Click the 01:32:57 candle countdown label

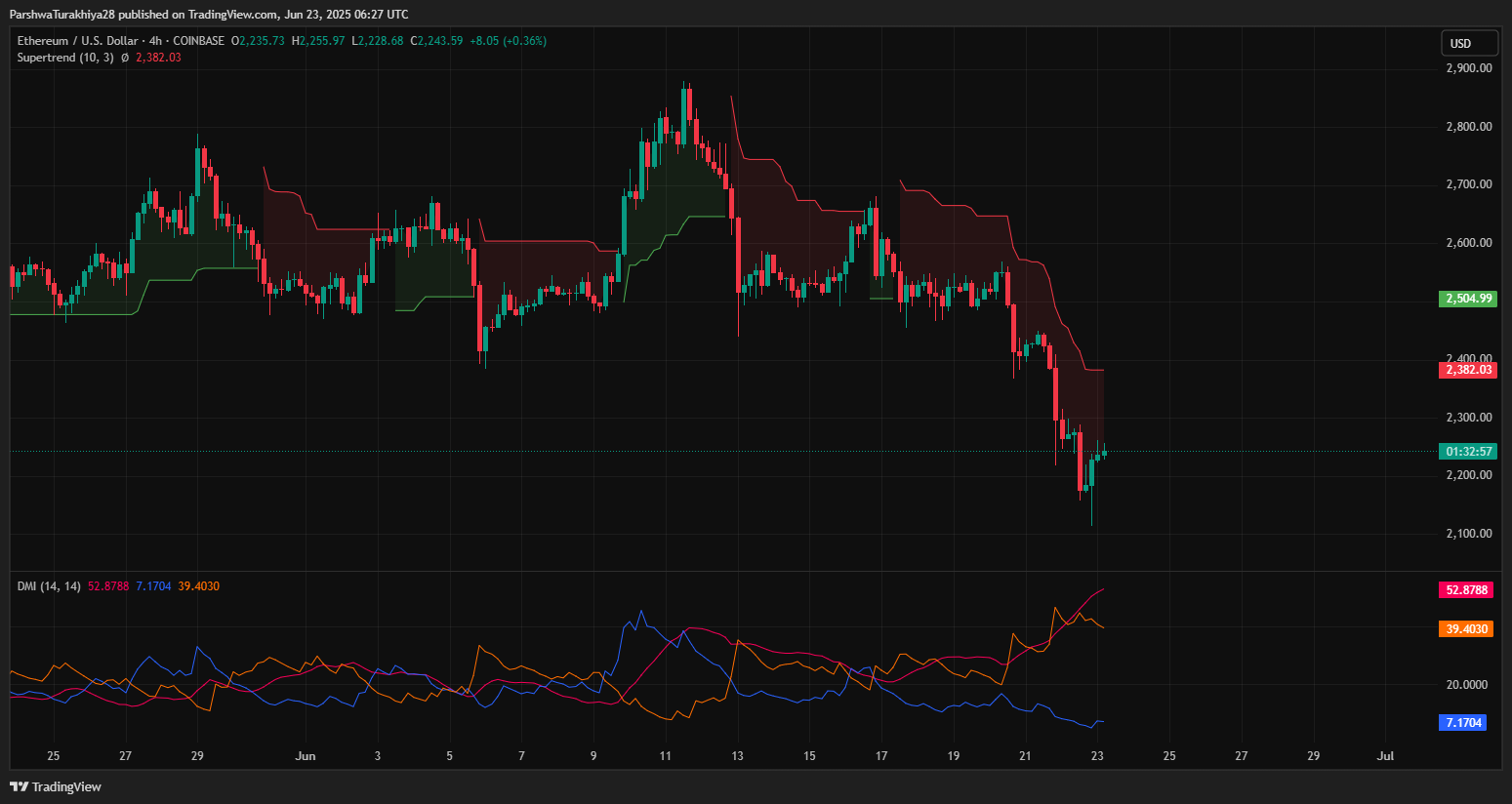1468,452
